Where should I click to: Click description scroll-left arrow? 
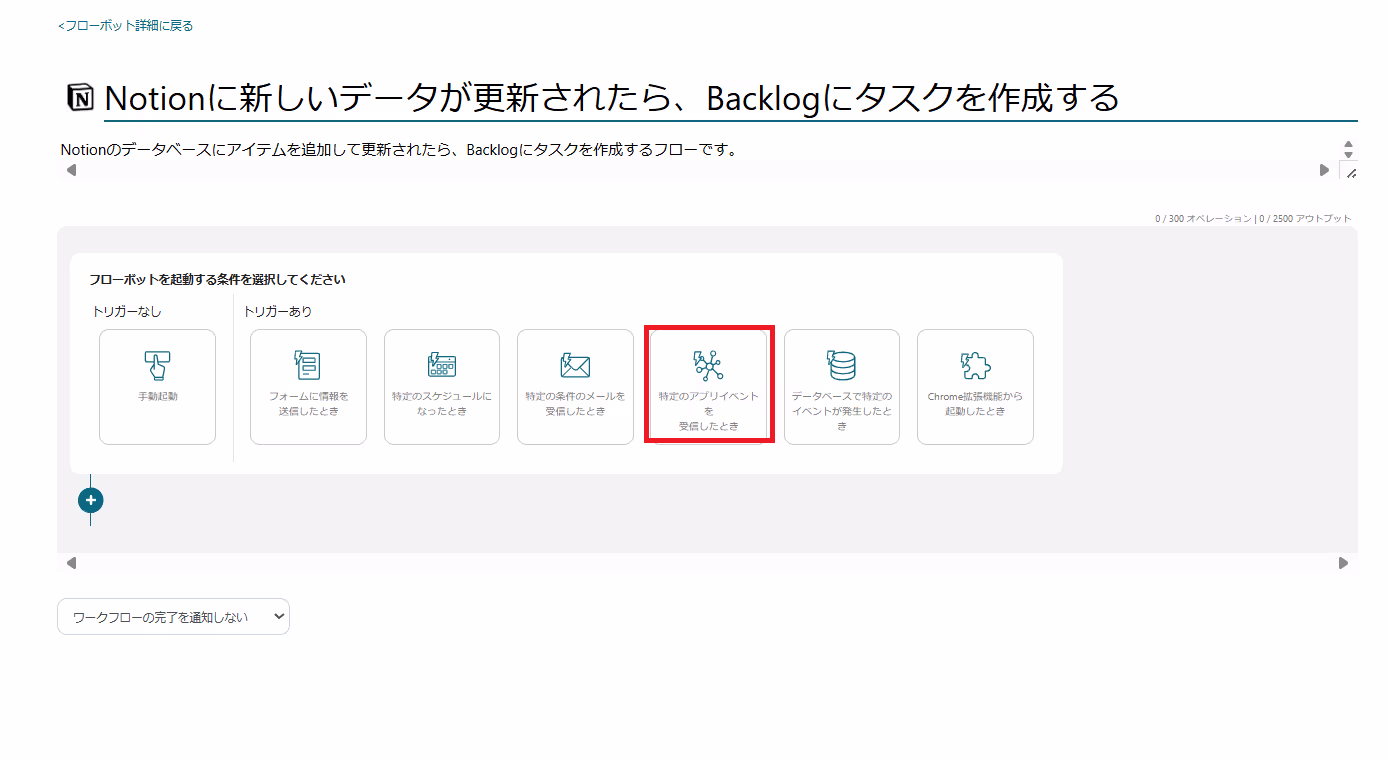[70, 170]
